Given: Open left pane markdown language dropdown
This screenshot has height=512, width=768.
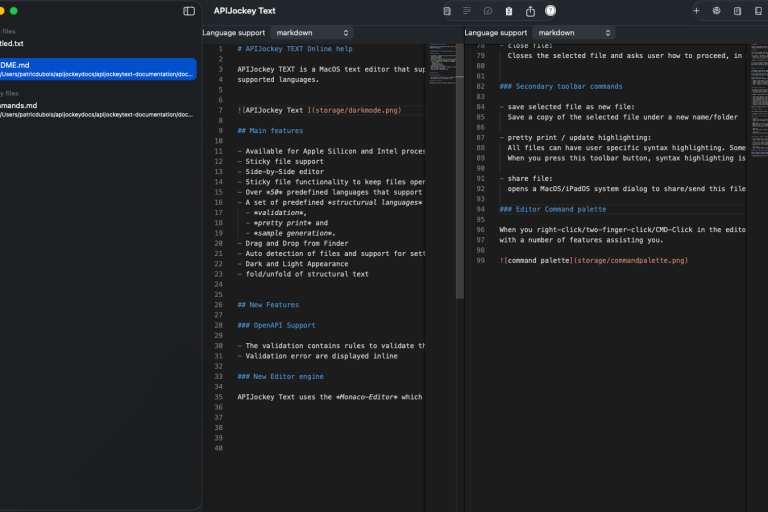Looking at the screenshot, I should (x=311, y=33).
